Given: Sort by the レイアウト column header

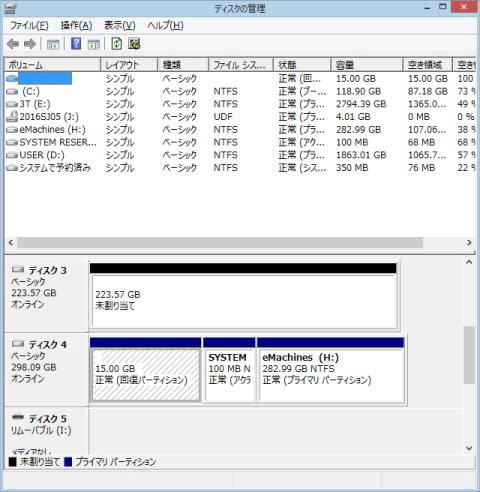Looking at the screenshot, I should tap(129, 65).
